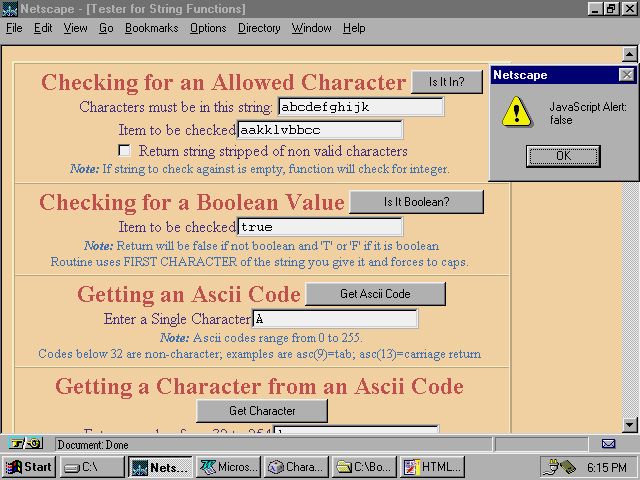Click the 'Get Ascii Code' button
This screenshot has width=640, height=480.
[375, 293]
